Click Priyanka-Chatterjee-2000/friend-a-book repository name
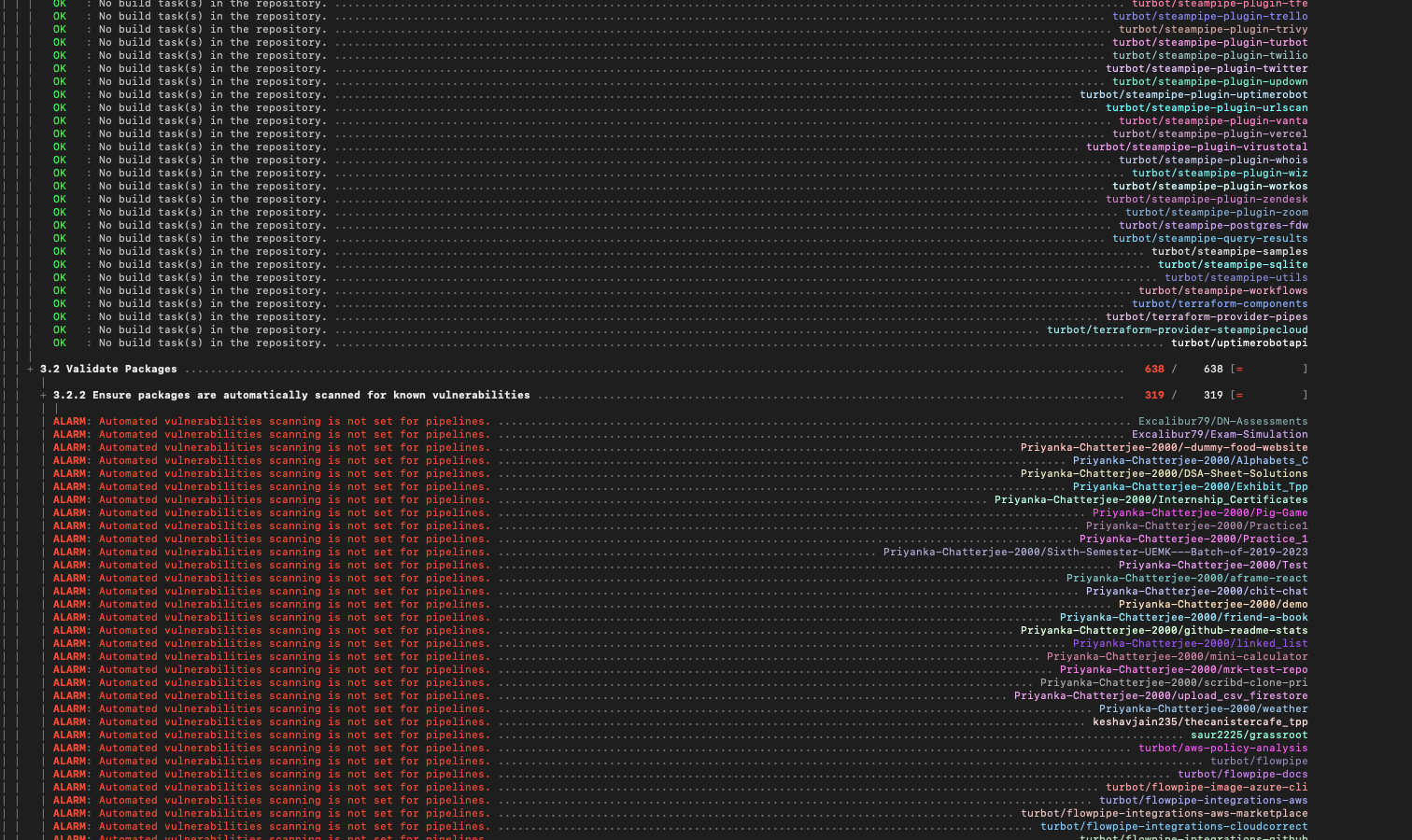This screenshot has width=1412, height=840. click(1184, 618)
